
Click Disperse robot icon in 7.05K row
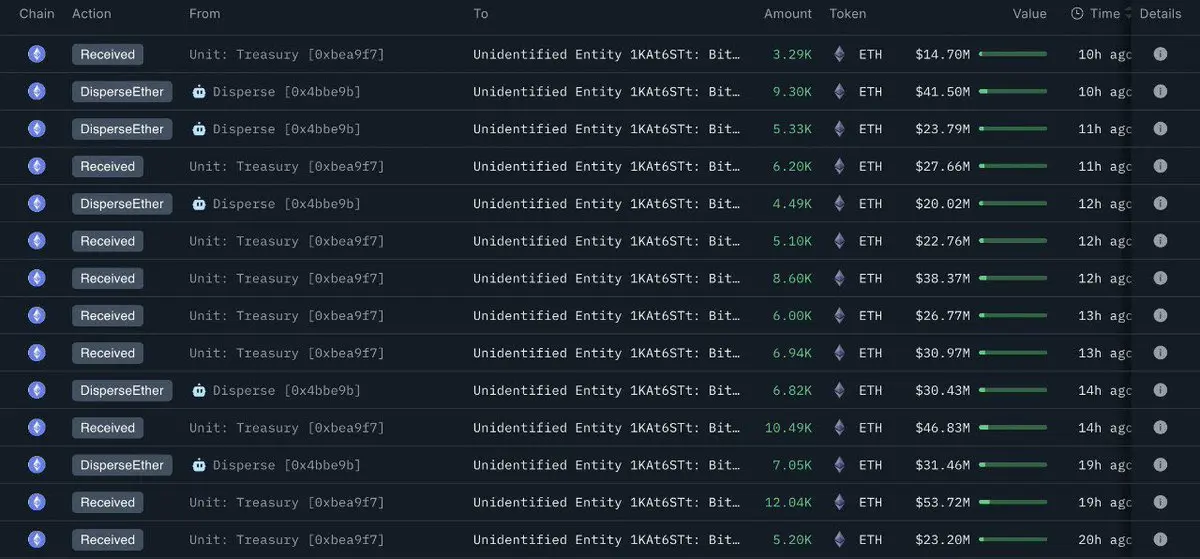pyautogui.click(x=199, y=465)
